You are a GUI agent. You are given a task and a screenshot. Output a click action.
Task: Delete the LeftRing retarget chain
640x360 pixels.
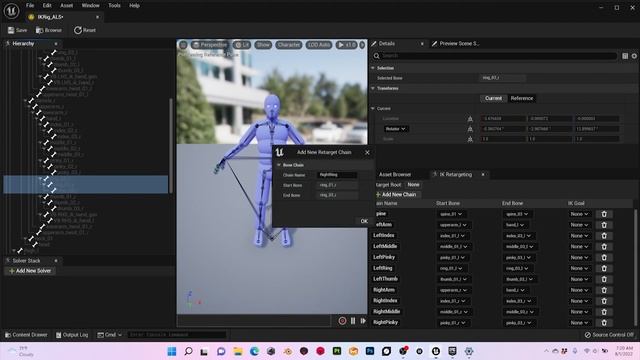(604, 268)
